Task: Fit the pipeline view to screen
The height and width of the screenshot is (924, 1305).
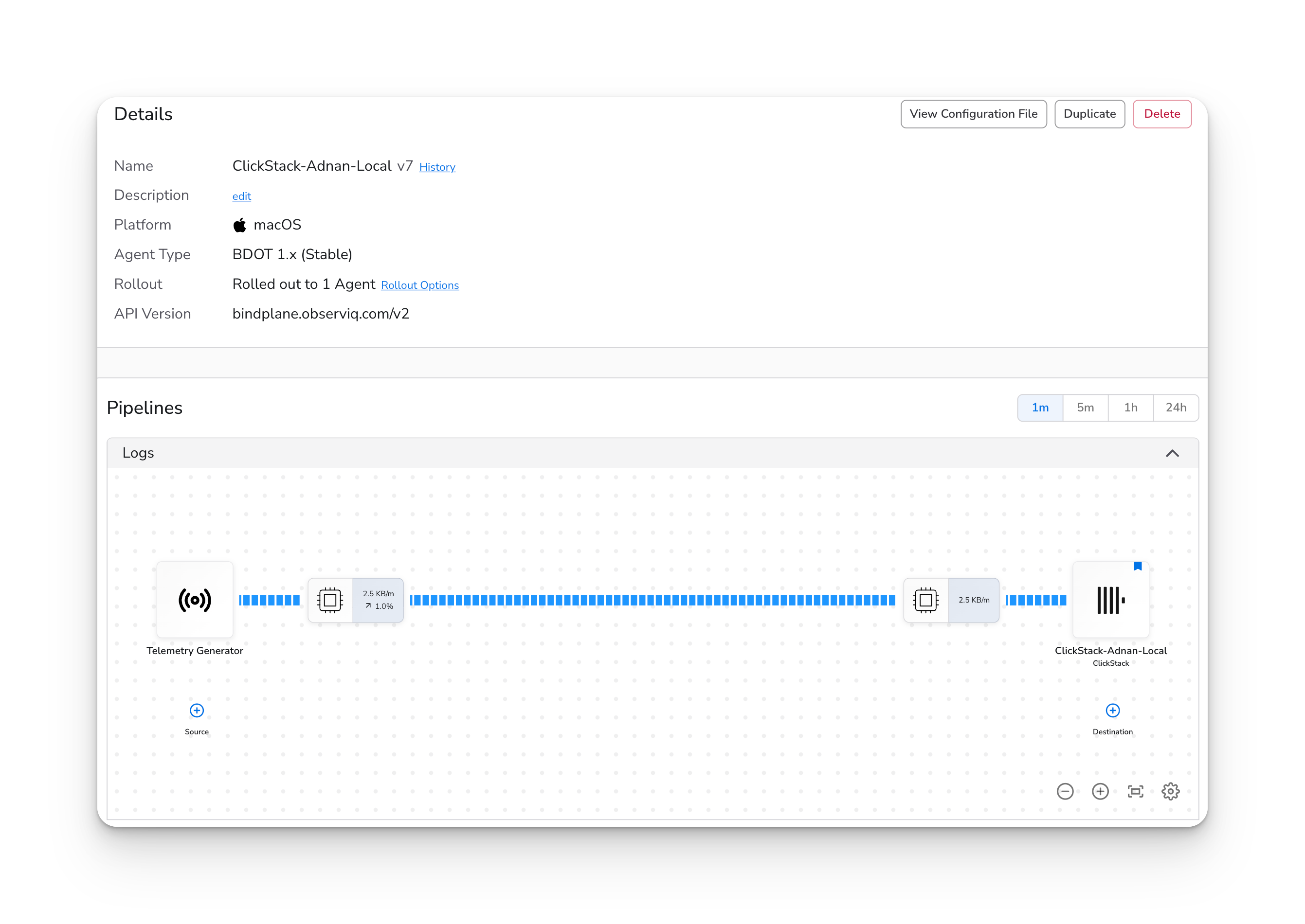Action: point(1135,791)
